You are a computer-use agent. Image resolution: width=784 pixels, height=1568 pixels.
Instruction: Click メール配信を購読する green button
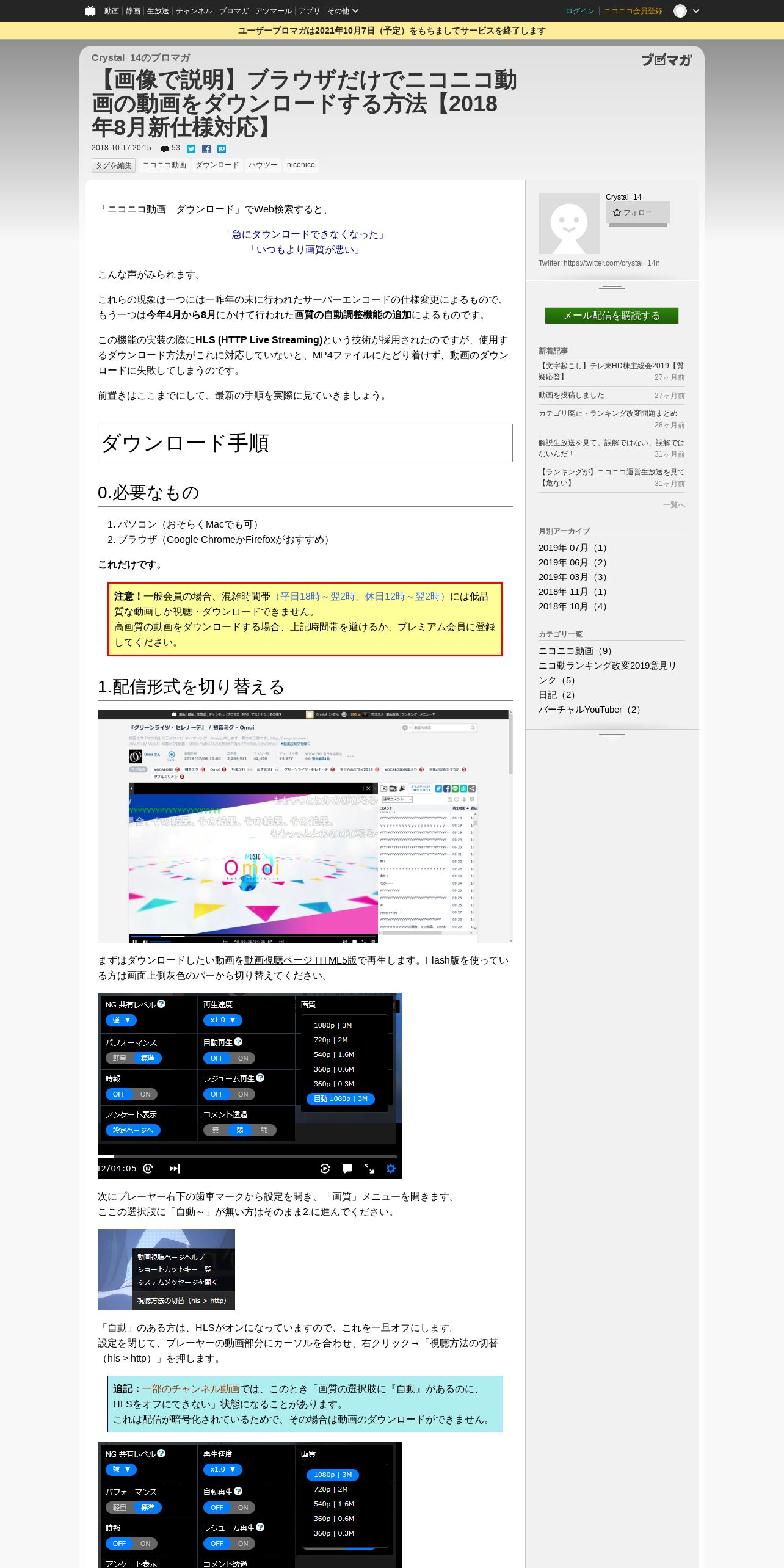(612, 316)
